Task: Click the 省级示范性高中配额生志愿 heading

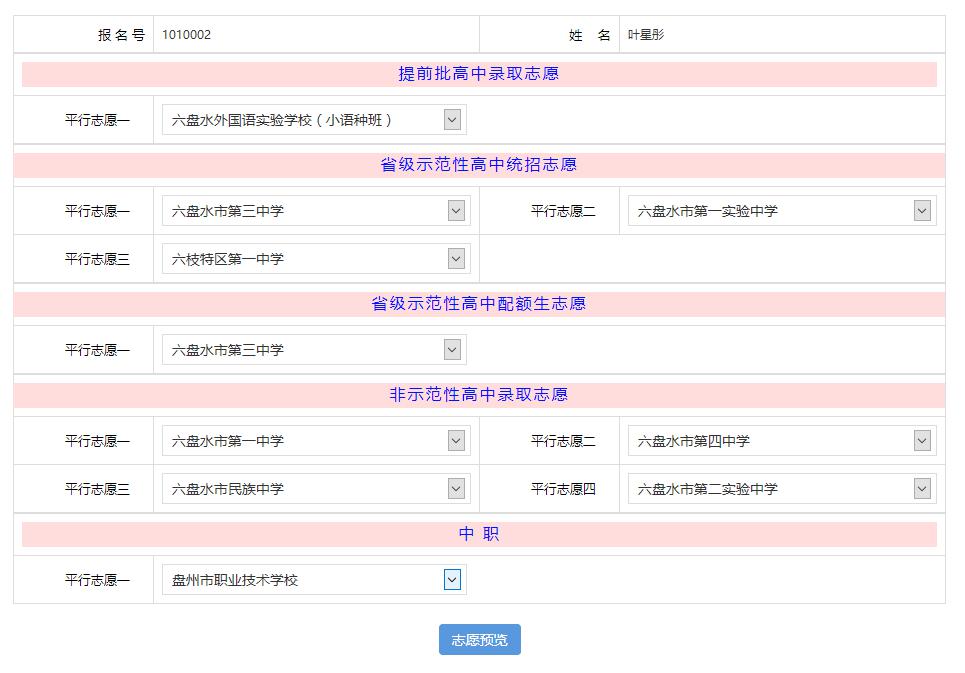Action: 479,304
